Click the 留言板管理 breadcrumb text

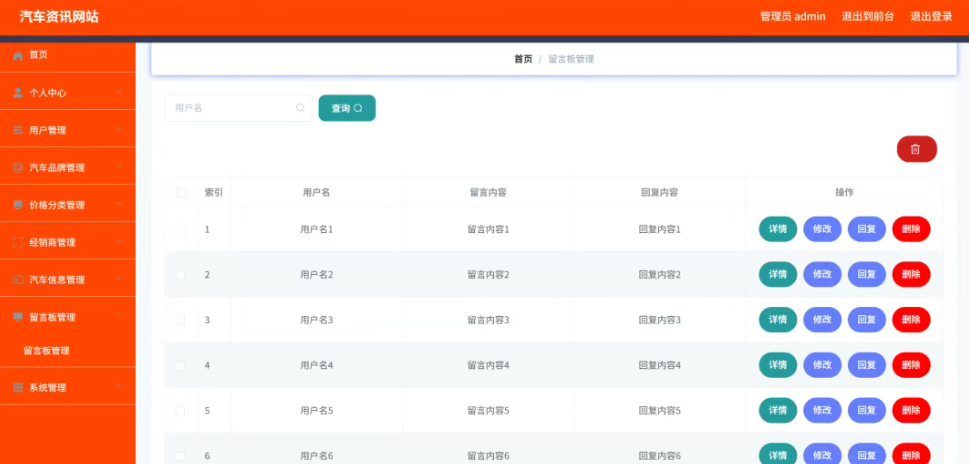tap(571, 59)
